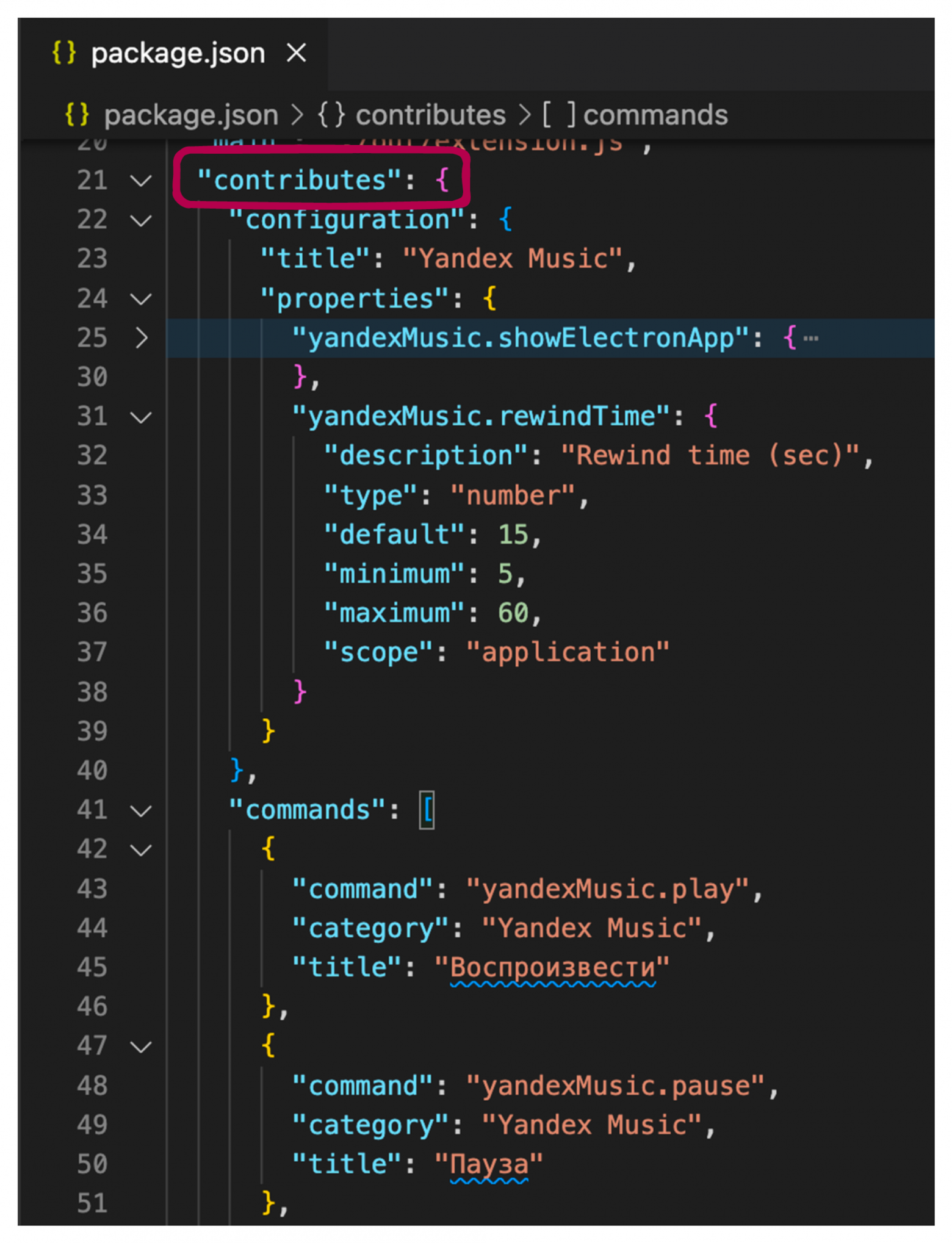This screenshot has width=952, height=1243.
Task: Click the maximum value 60
Action: coord(513,613)
